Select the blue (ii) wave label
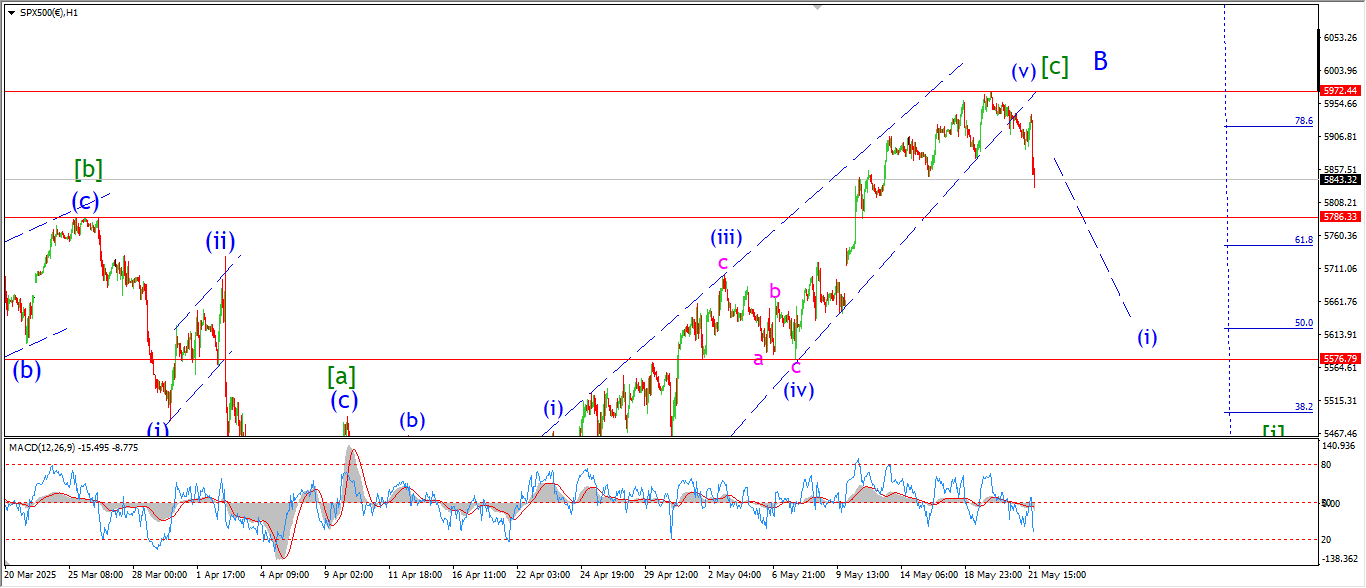 pyautogui.click(x=220, y=241)
